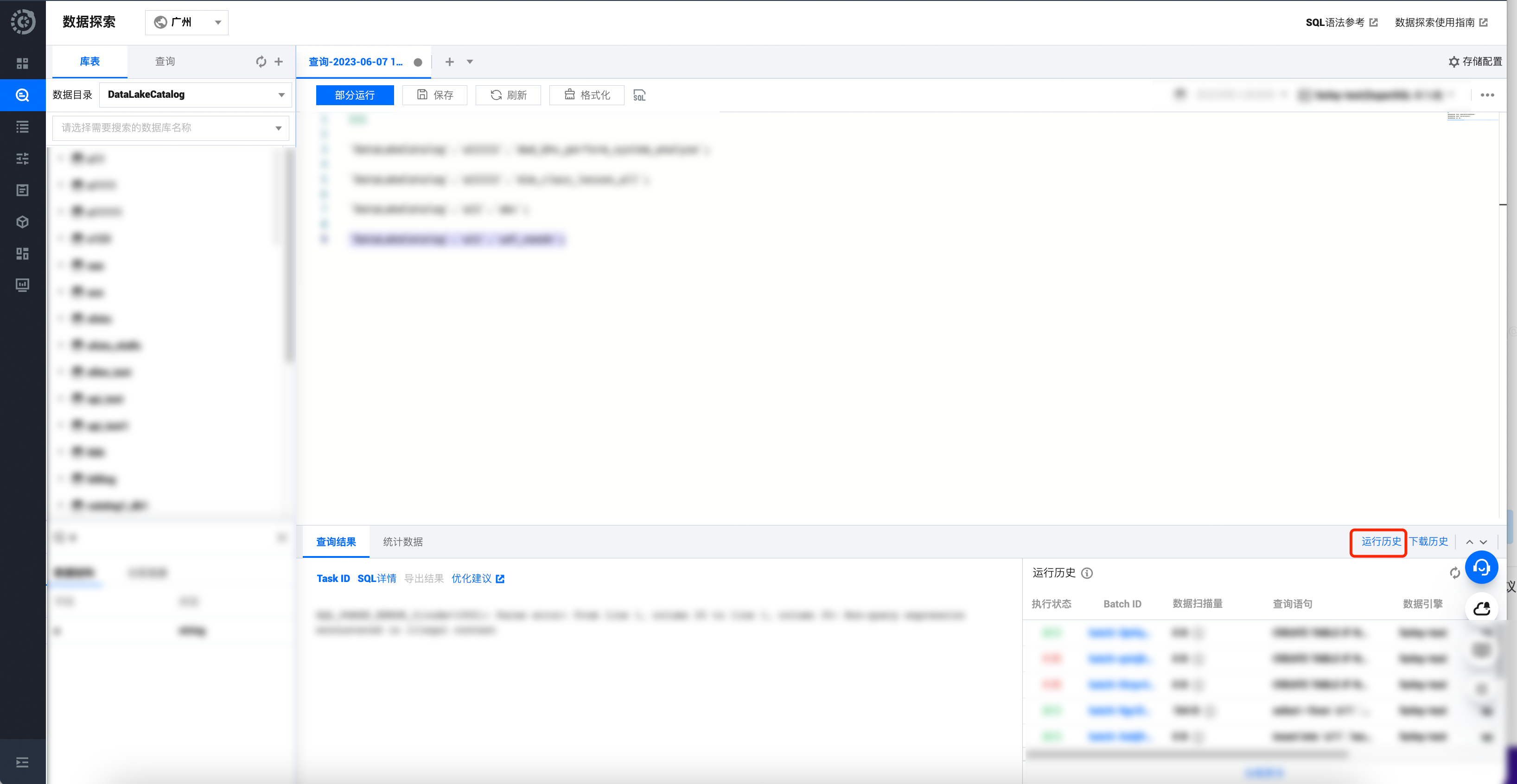
Task: Click the SQL icon in editor toolbar
Action: tap(639, 95)
